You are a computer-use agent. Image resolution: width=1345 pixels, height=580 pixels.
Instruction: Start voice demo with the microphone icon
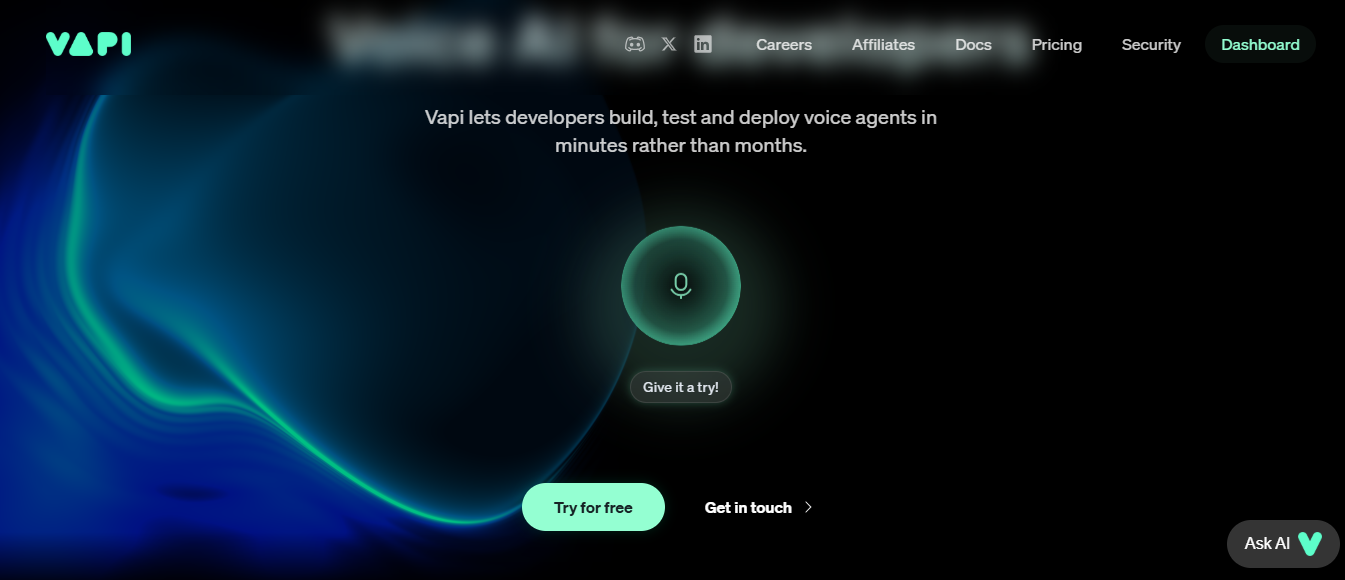click(x=681, y=286)
